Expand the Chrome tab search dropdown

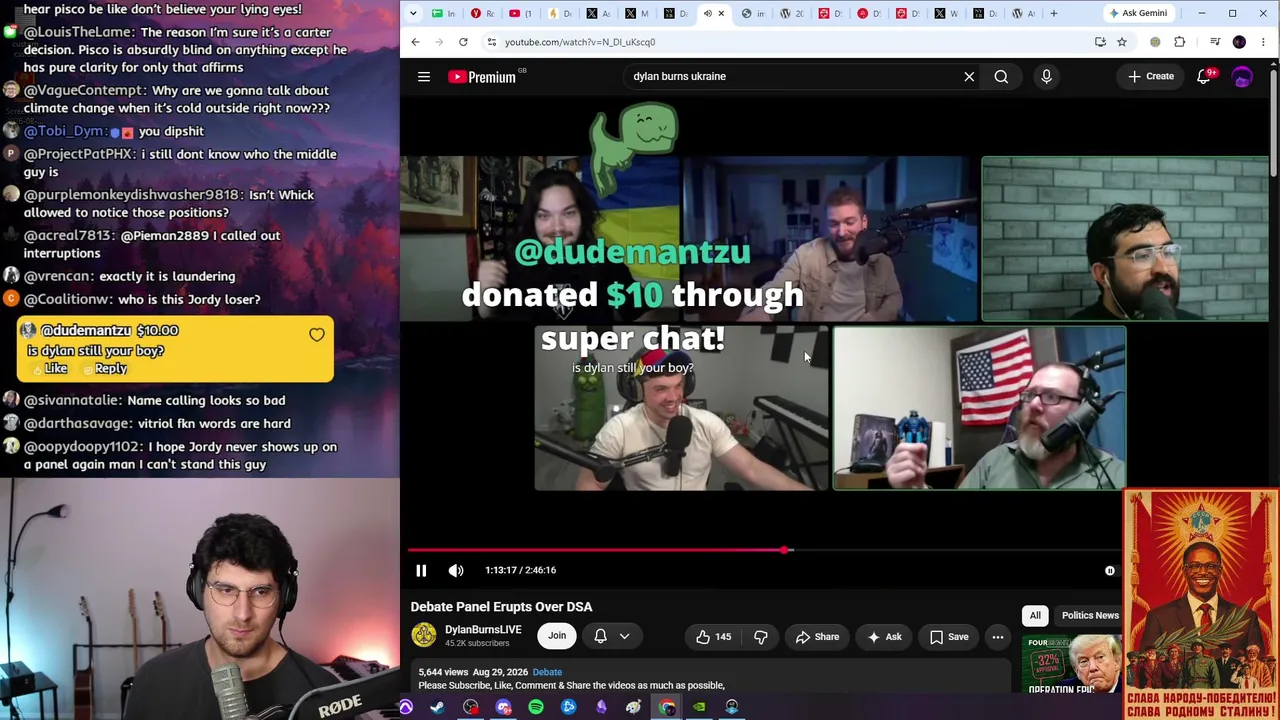[x=415, y=13]
